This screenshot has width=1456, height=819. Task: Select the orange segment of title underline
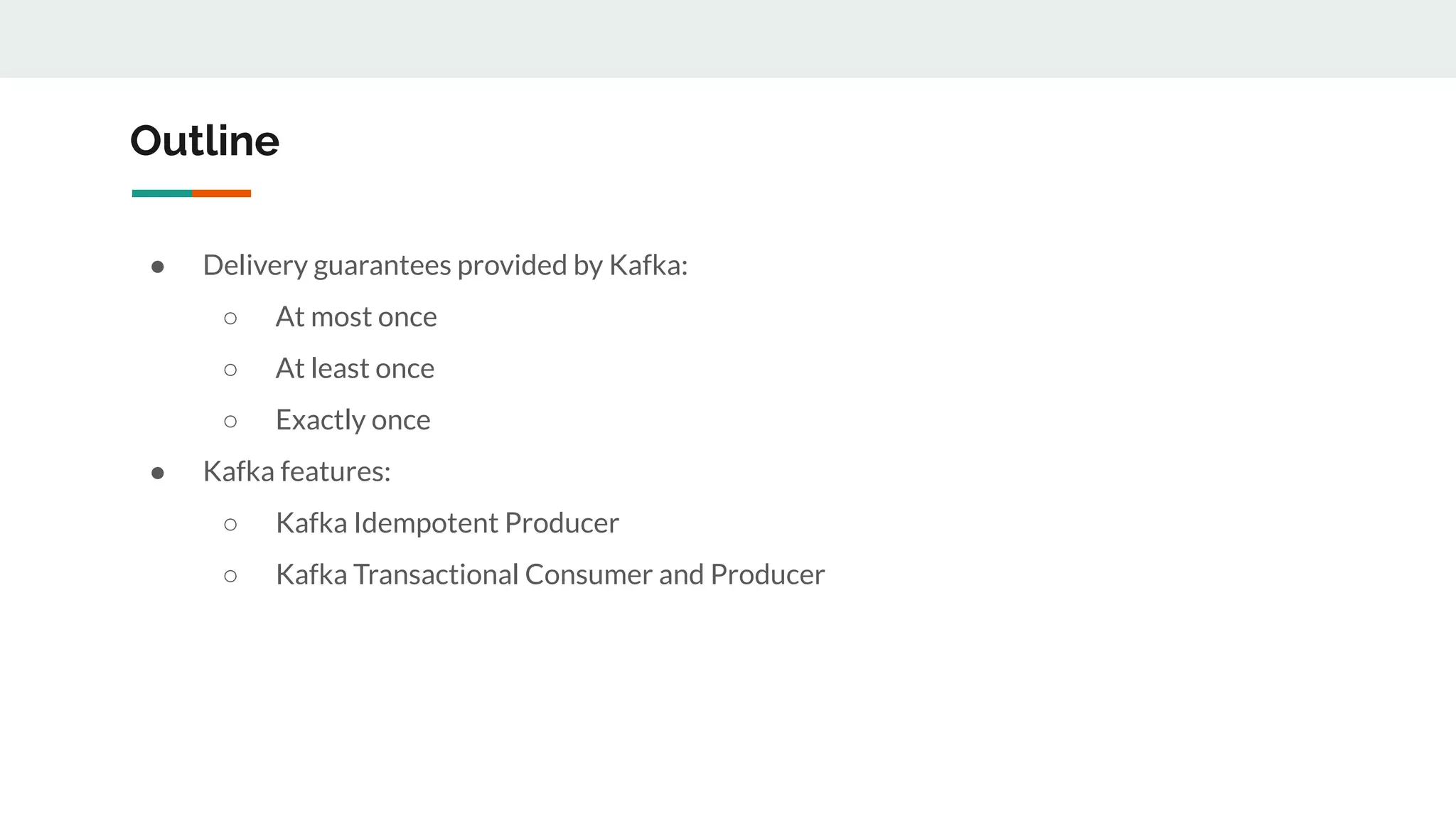coord(221,193)
